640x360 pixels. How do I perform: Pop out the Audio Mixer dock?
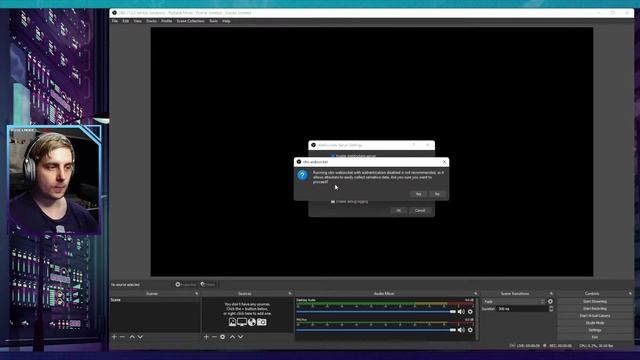[476, 293]
